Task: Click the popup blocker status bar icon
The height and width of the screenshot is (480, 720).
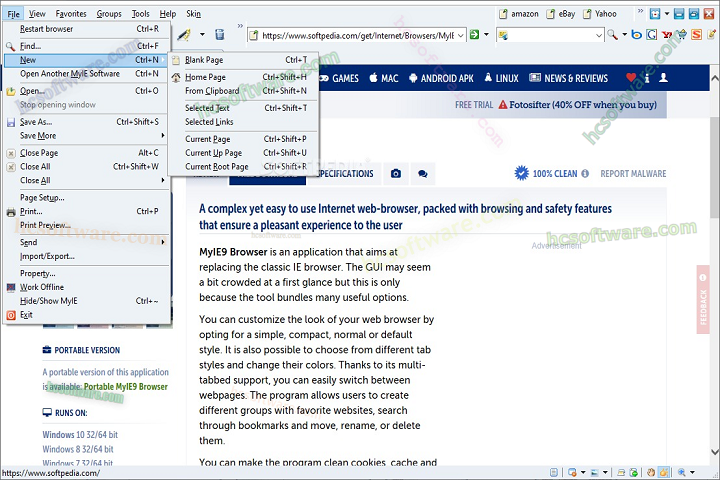Action: pyautogui.click(x=572, y=472)
